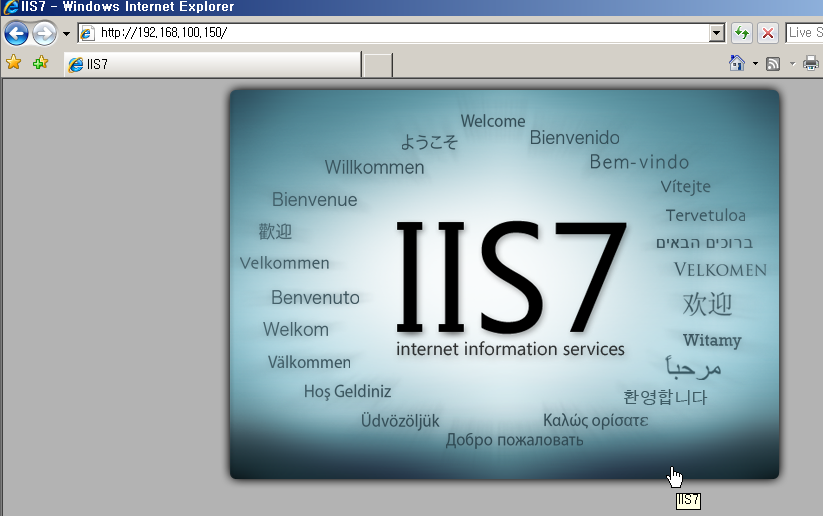Click the Back navigation button
The image size is (823, 516).
click(x=16, y=34)
